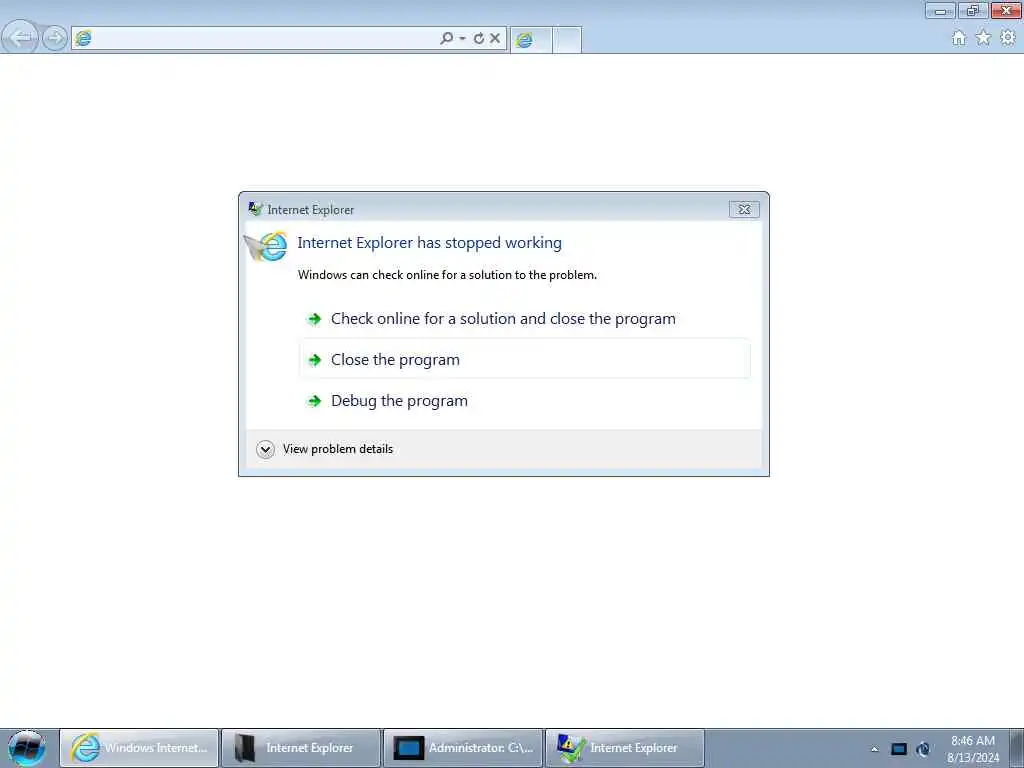Open a new tab with blank tab button

tap(568, 40)
